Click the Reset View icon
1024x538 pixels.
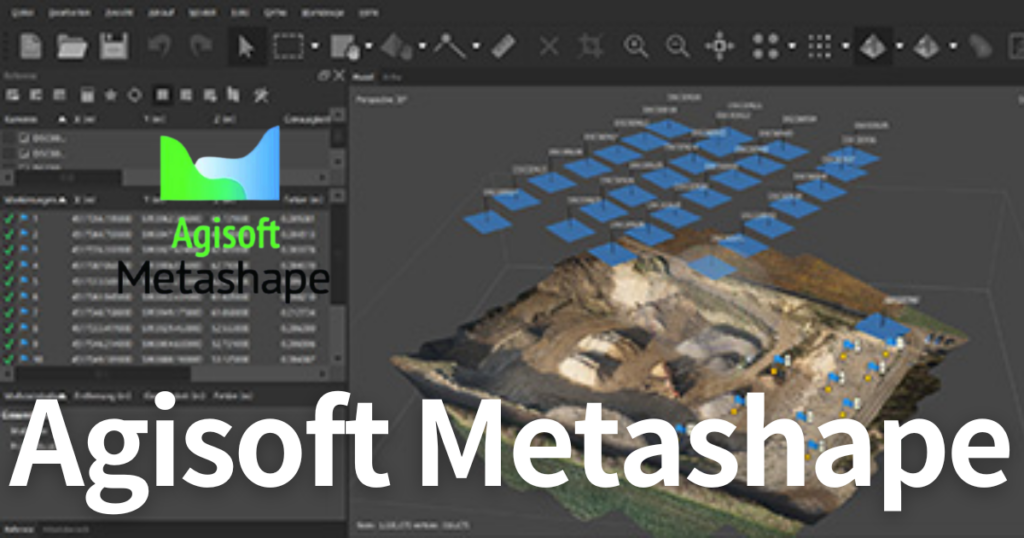tap(719, 45)
